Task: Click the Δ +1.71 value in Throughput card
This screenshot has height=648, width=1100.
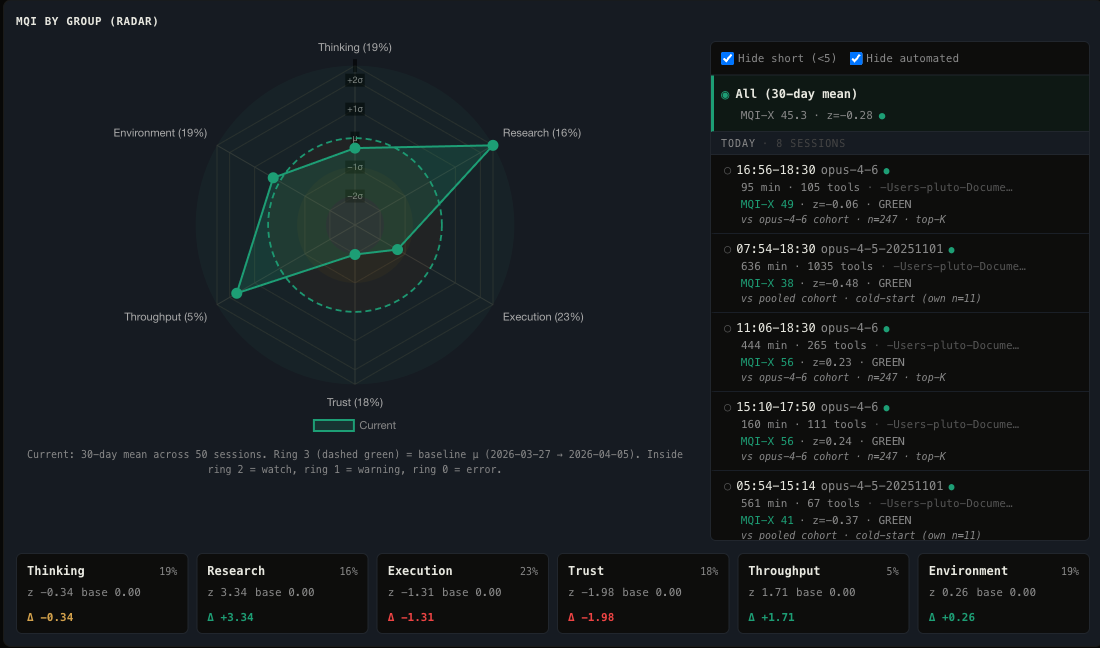Action: [771, 617]
